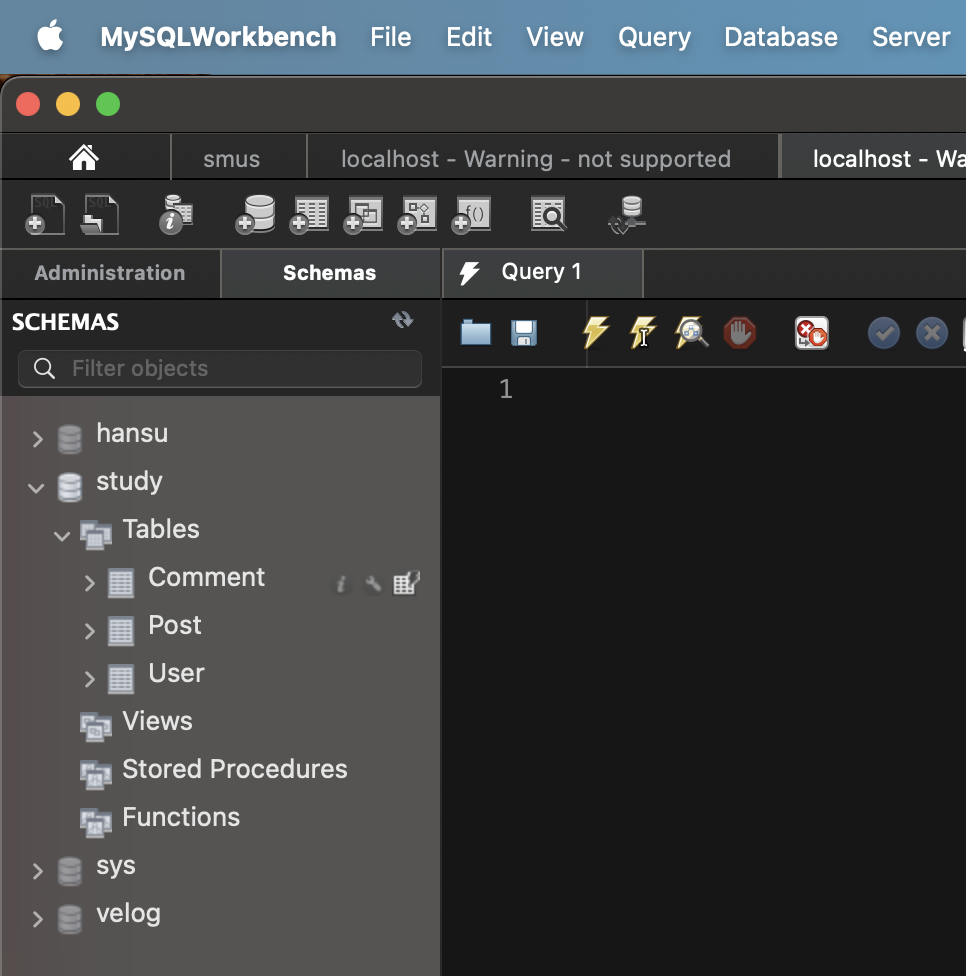The width and height of the screenshot is (966, 976).
Task: Open the Query menu
Action: pyautogui.click(x=654, y=37)
